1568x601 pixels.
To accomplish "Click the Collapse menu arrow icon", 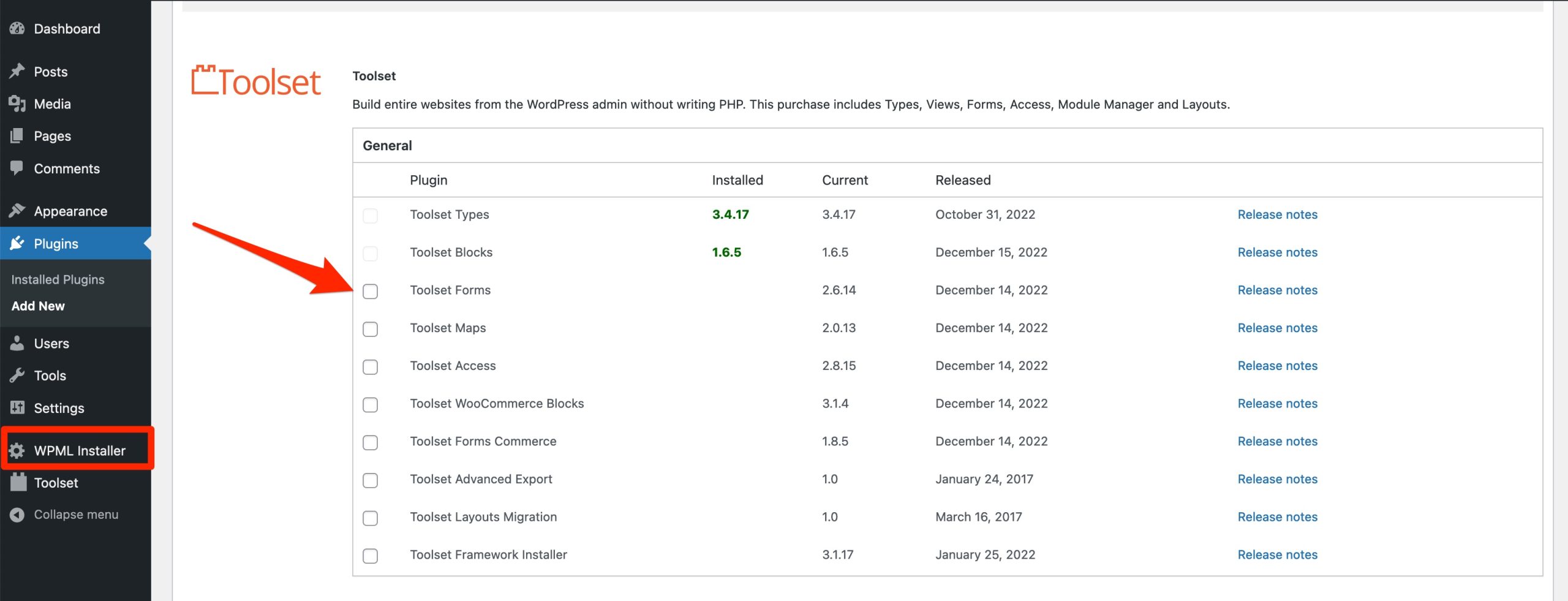I will (x=17, y=515).
